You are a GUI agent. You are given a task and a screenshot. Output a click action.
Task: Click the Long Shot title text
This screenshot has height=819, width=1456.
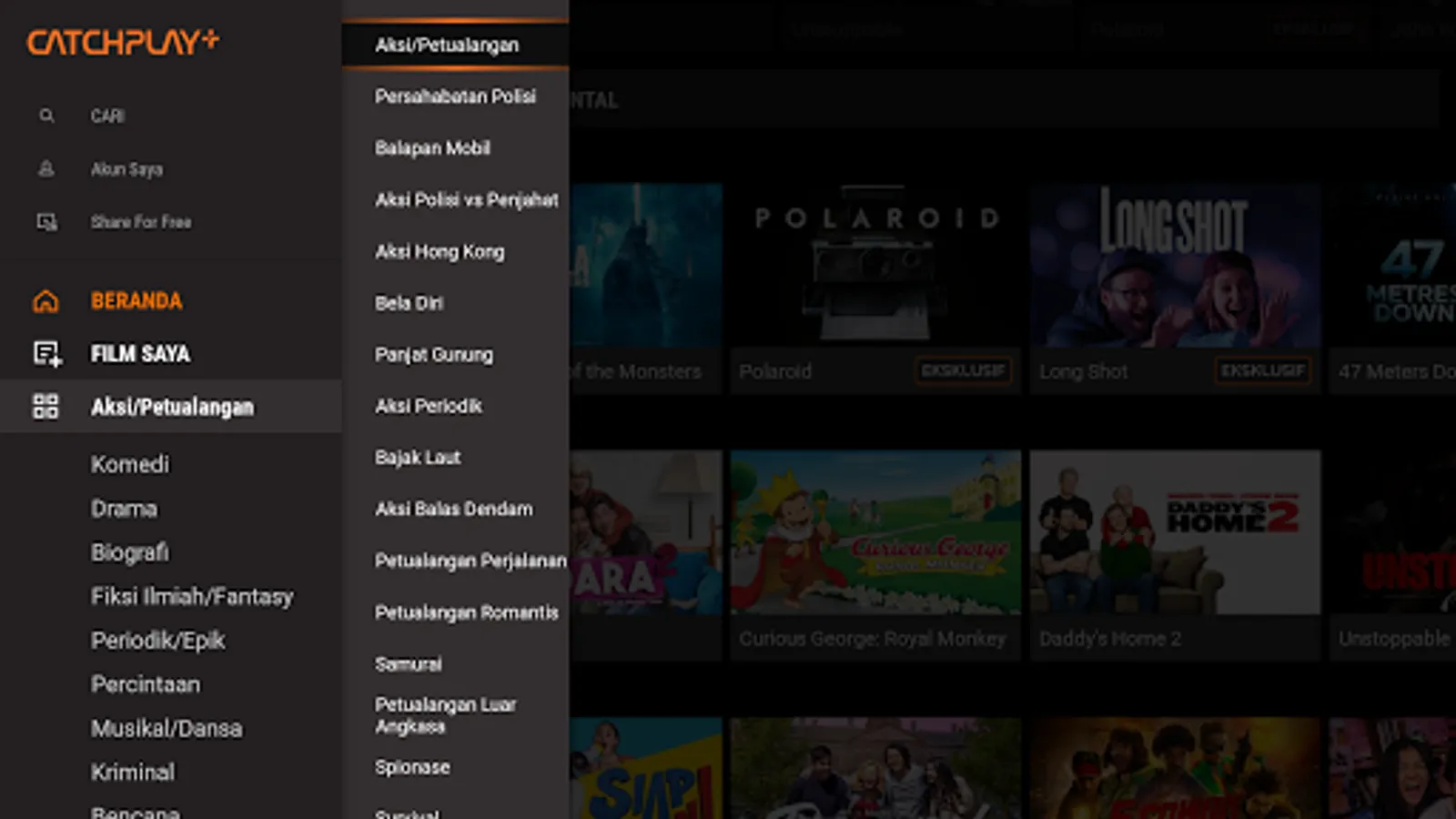pyautogui.click(x=1084, y=371)
